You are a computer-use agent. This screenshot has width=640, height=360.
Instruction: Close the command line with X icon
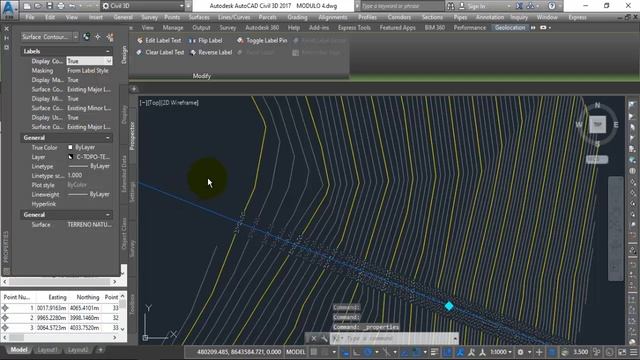tap(313, 338)
